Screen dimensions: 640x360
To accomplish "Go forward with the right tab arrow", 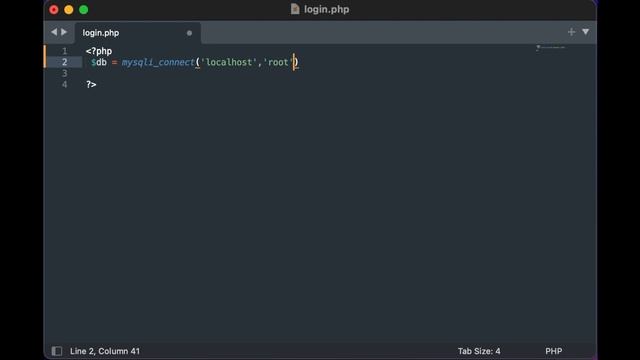I will (64, 32).
